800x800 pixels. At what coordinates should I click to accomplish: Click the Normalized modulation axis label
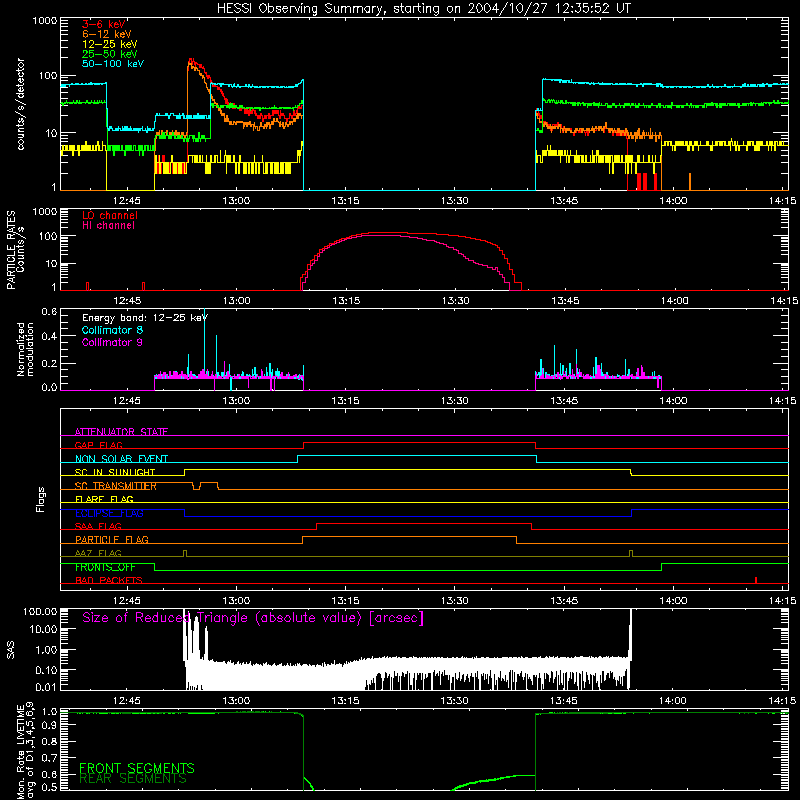click(x=26, y=349)
